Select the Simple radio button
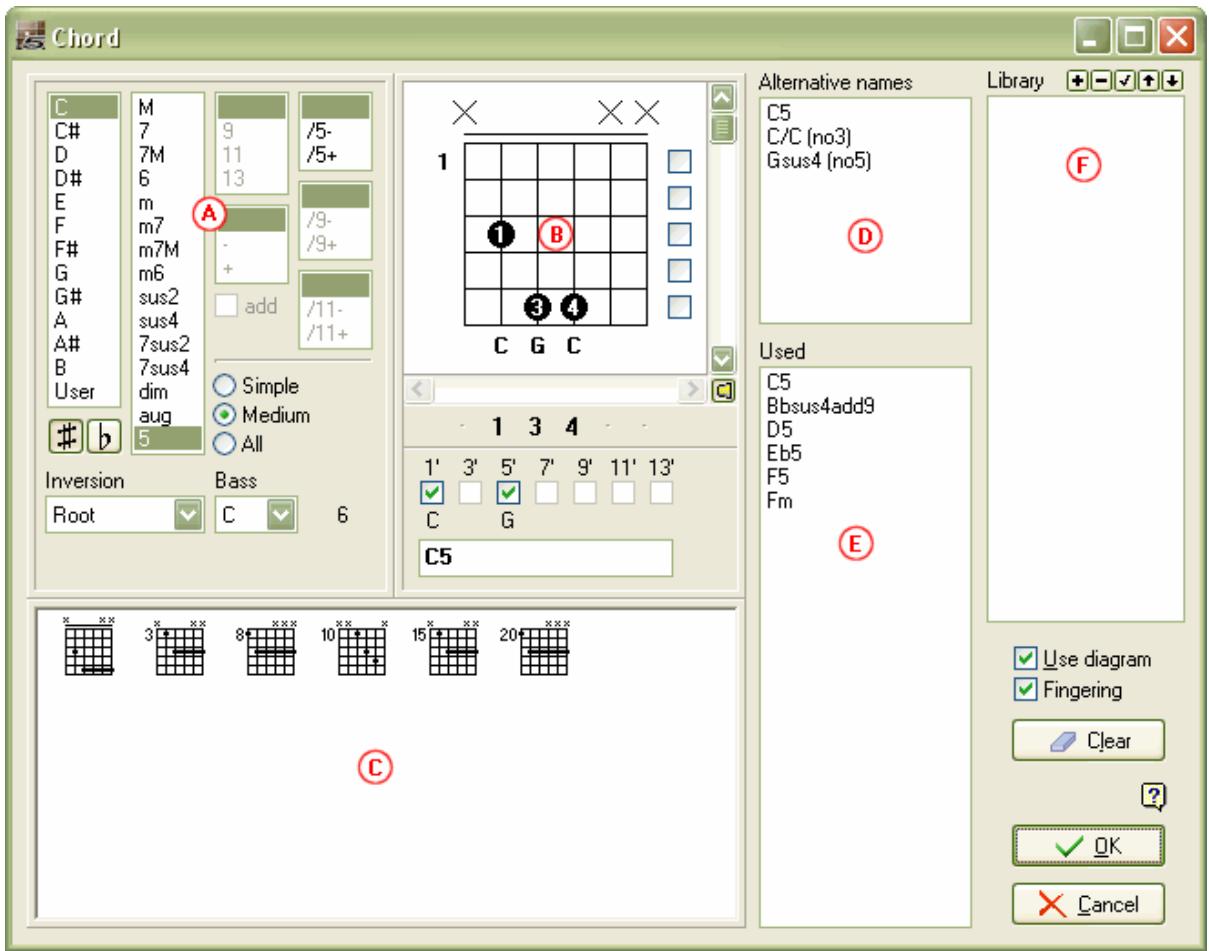The height and width of the screenshot is (951, 1209). coord(226,386)
